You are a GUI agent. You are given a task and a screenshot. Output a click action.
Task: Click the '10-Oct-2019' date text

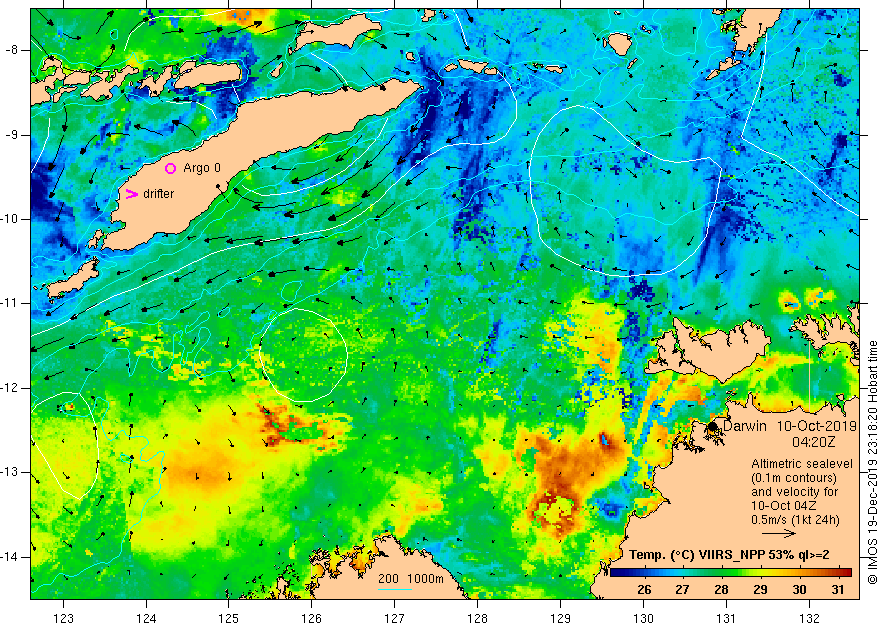[817, 426]
